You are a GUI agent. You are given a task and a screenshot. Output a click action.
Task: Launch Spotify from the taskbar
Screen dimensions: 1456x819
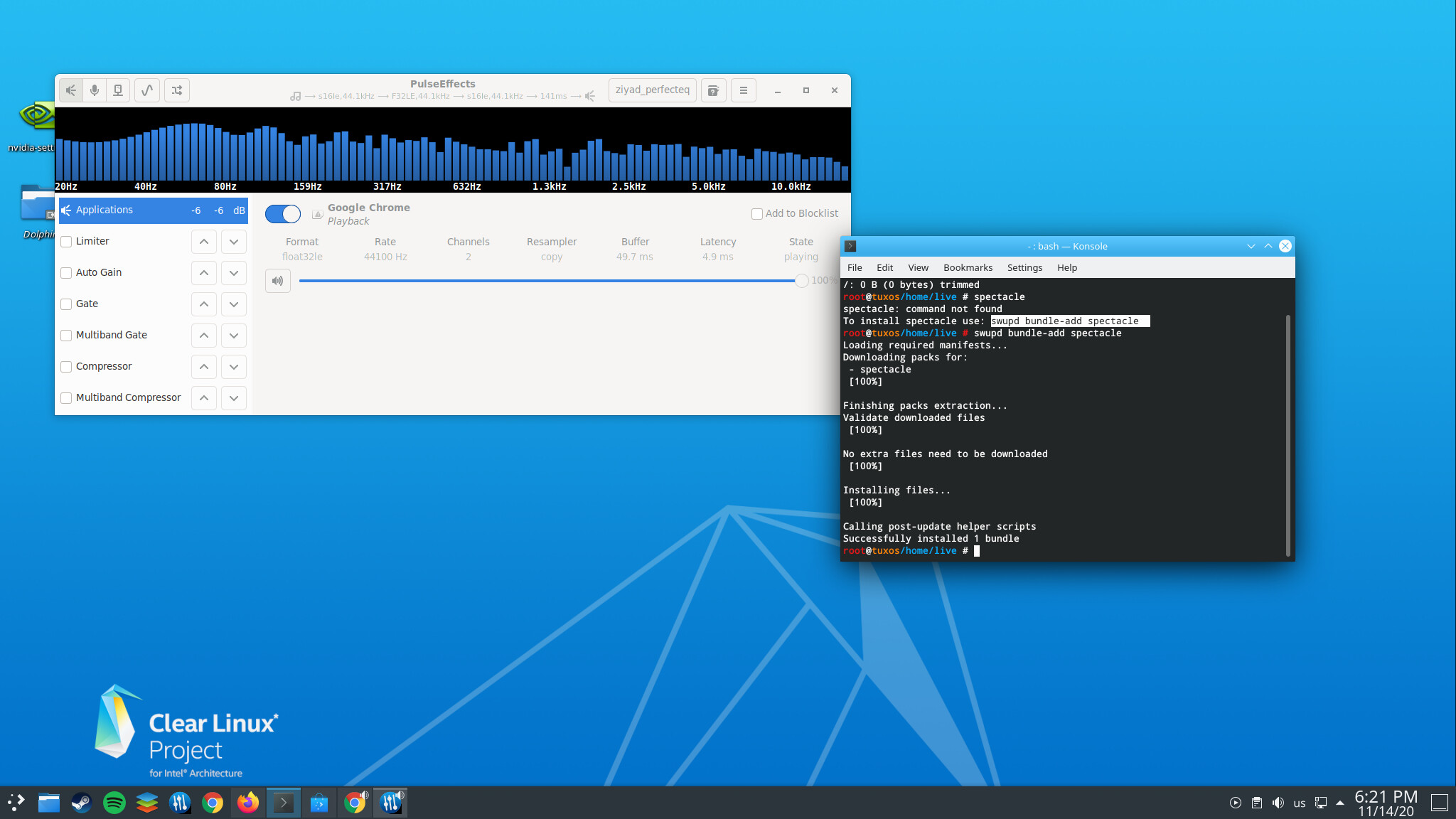(x=114, y=803)
